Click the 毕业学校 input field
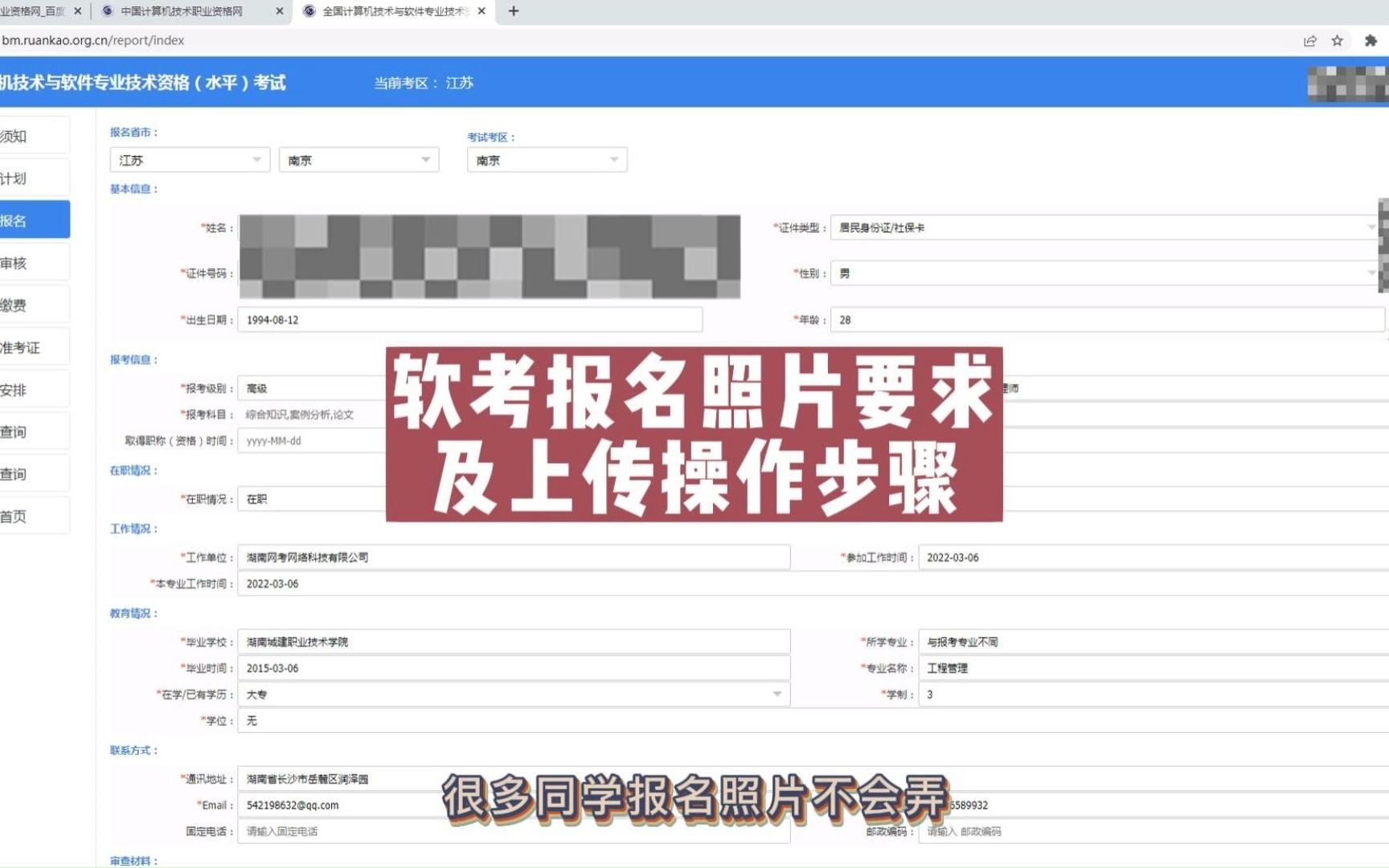The image size is (1389, 868). 514,642
